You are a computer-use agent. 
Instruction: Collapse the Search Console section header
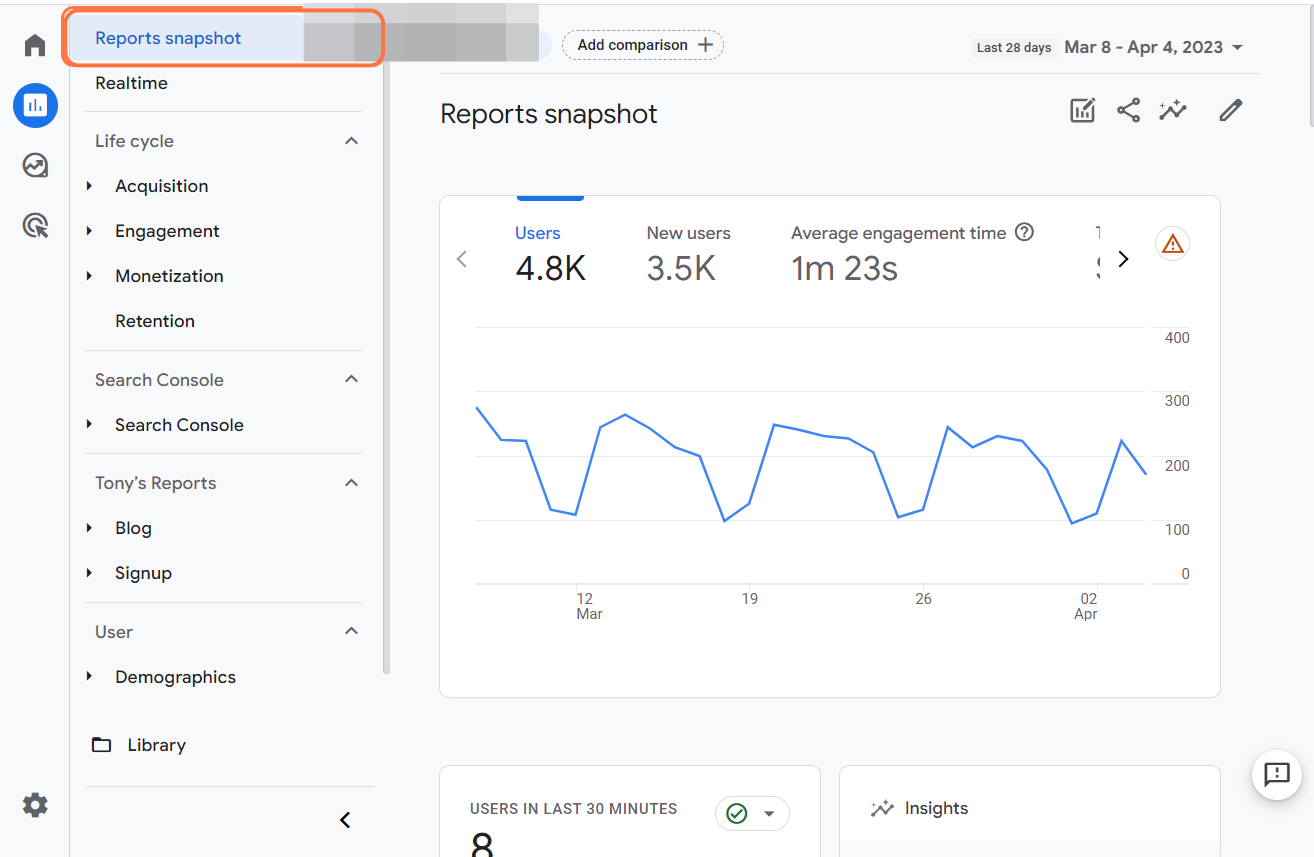tap(351, 379)
